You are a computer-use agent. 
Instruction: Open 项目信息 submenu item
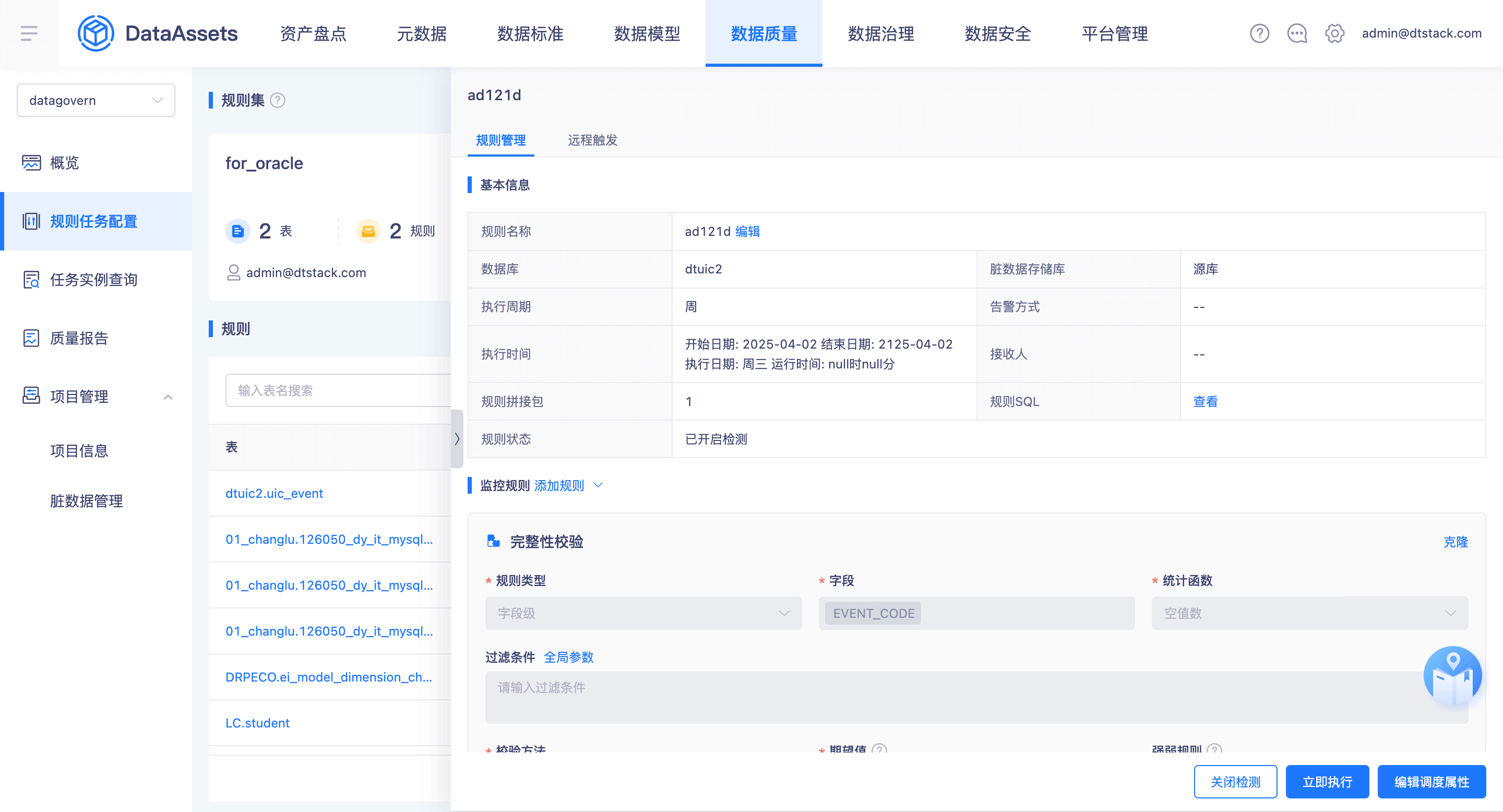click(x=79, y=451)
